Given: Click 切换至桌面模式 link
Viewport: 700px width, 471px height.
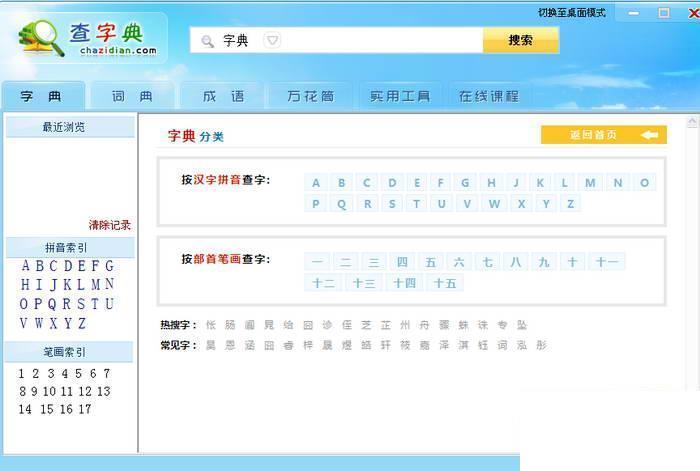Looking at the screenshot, I should [x=572, y=13].
